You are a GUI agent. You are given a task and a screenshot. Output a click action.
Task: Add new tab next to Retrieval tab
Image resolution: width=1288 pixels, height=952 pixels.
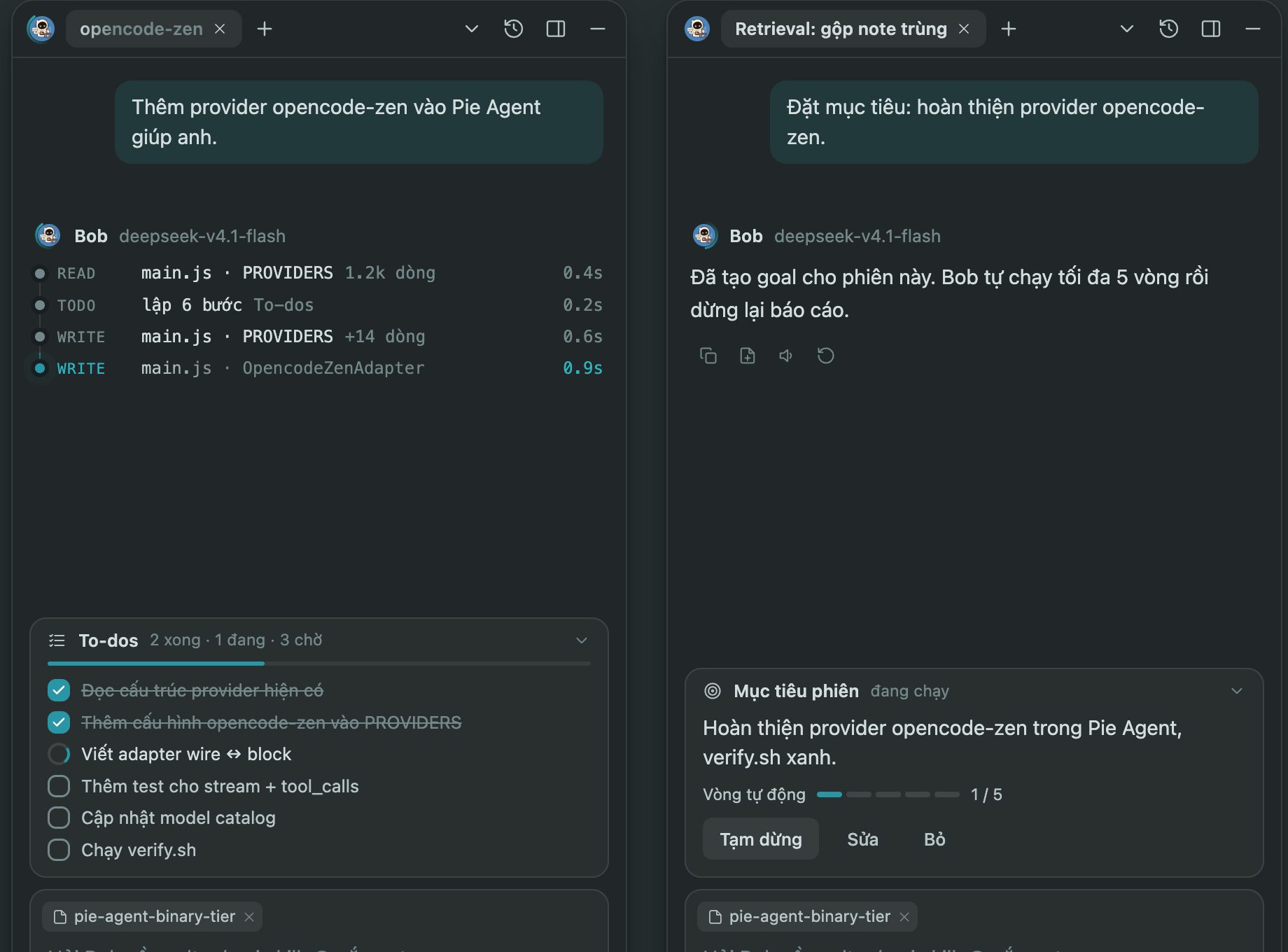pos(1009,29)
